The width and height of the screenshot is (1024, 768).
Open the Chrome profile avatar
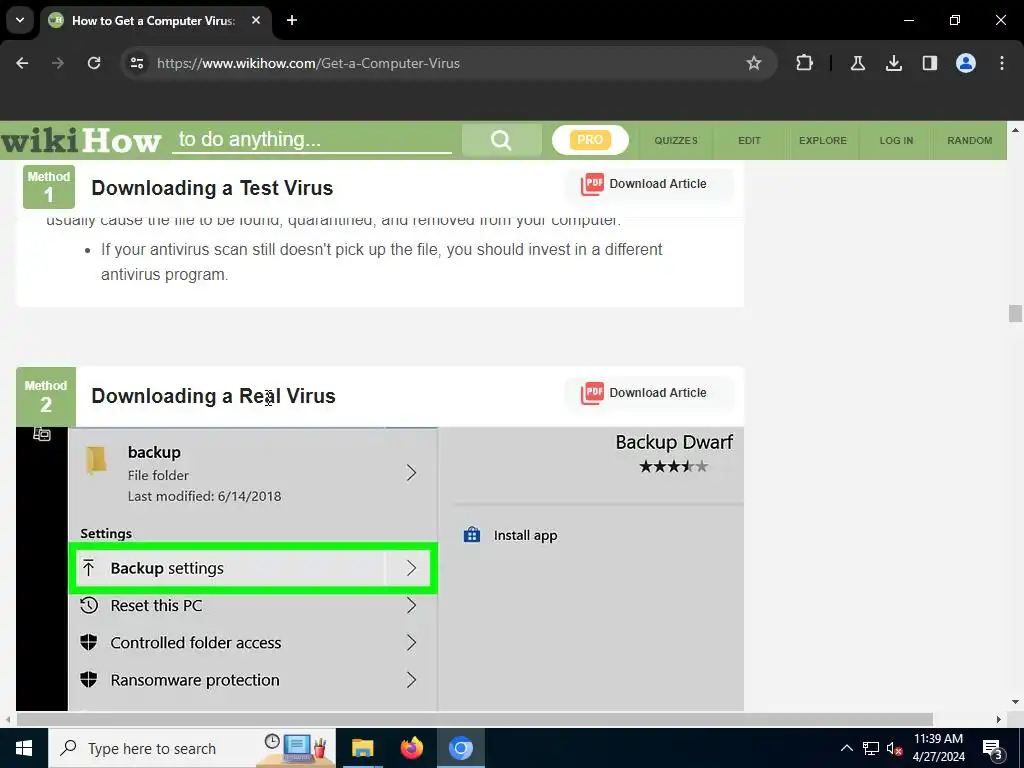click(x=966, y=63)
